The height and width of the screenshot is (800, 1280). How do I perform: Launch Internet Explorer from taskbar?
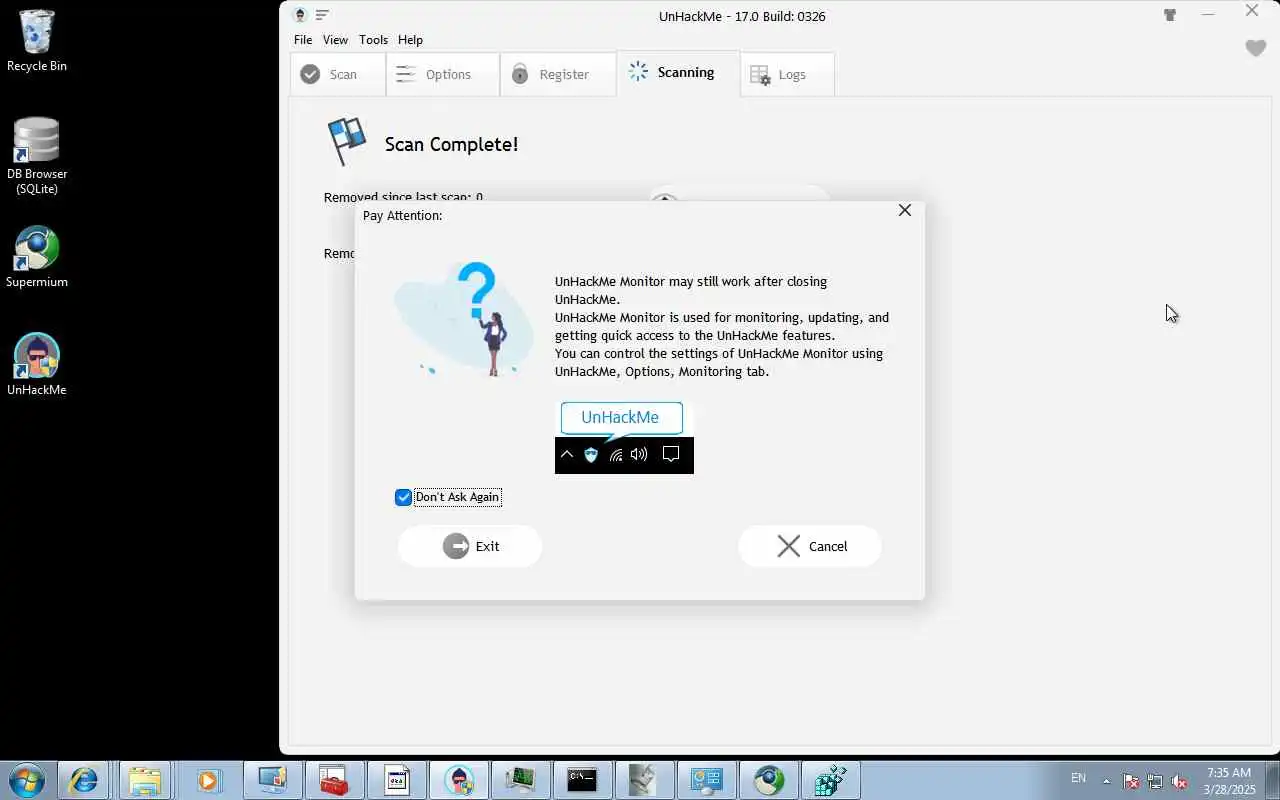(83, 780)
